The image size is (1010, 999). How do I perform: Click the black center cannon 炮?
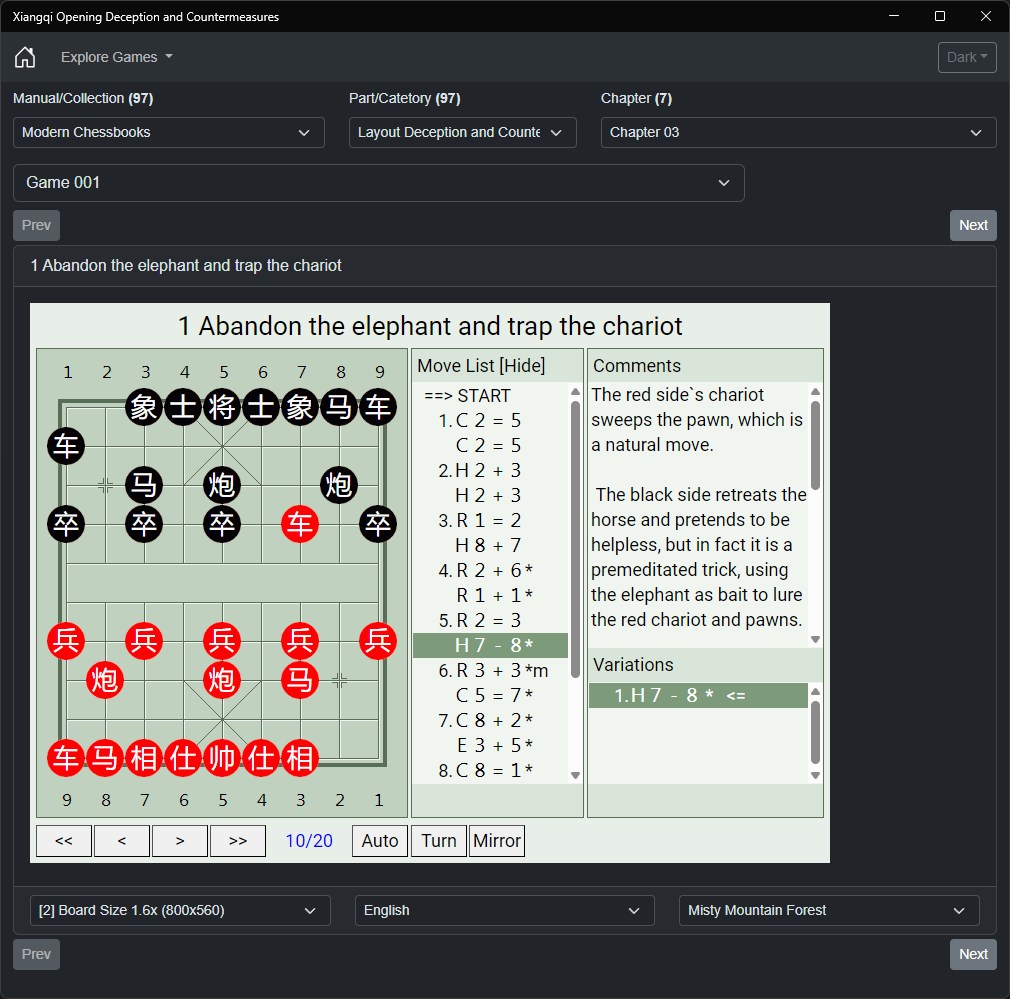(222, 485)
